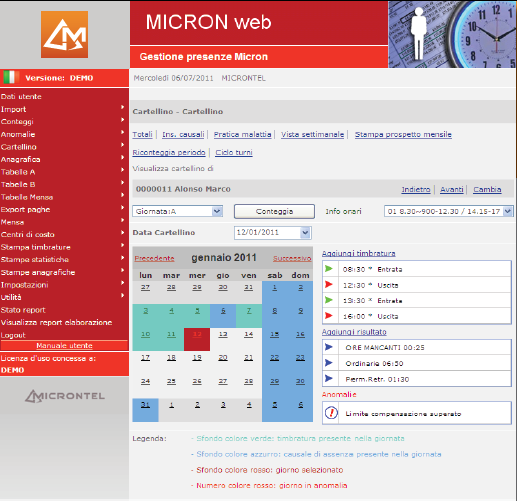Open the Cartellino menu item

(19, 147)
